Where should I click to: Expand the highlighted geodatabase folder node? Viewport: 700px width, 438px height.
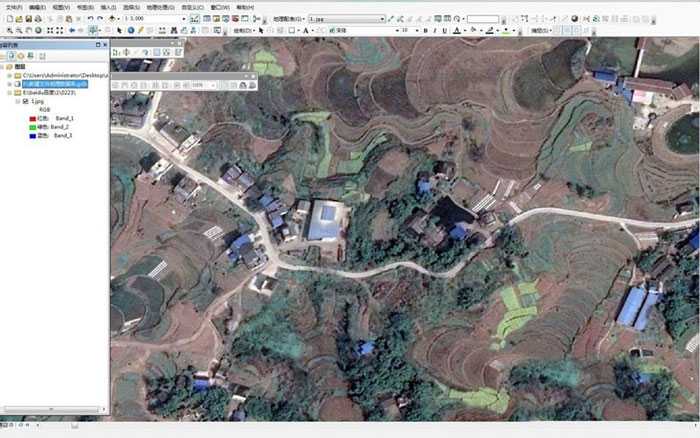click(8, 84)
